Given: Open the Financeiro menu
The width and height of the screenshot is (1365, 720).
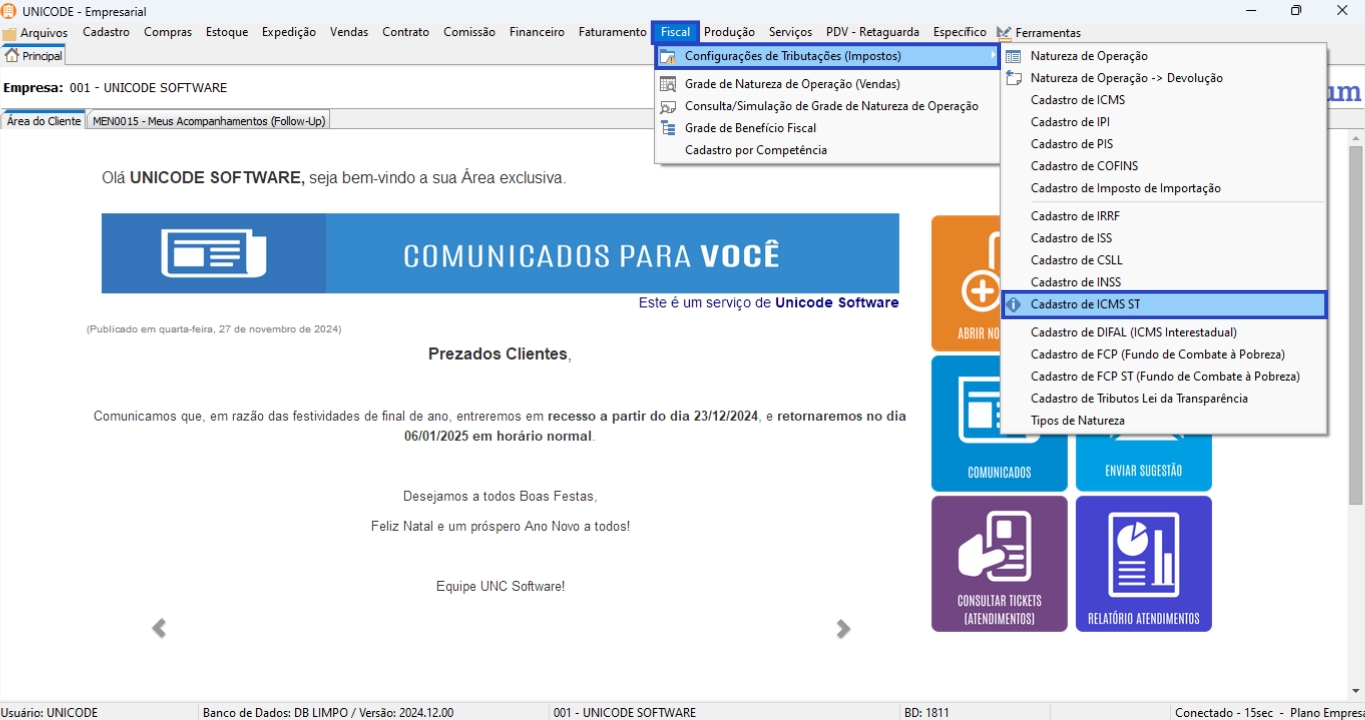Looking at the screenshot, I should (x=536, y=32).
